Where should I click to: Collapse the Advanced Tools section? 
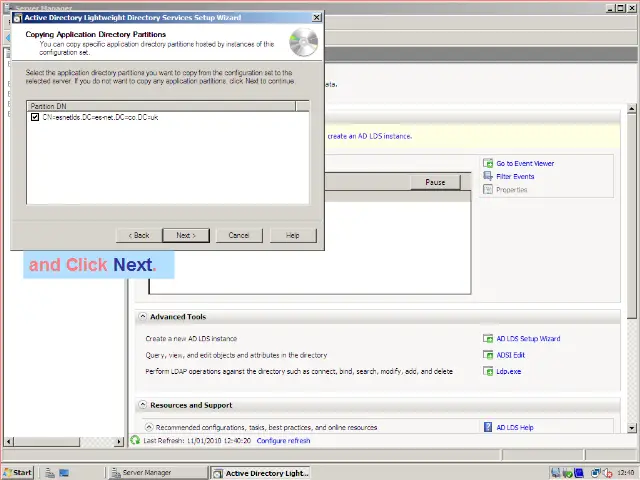point(142,317)
